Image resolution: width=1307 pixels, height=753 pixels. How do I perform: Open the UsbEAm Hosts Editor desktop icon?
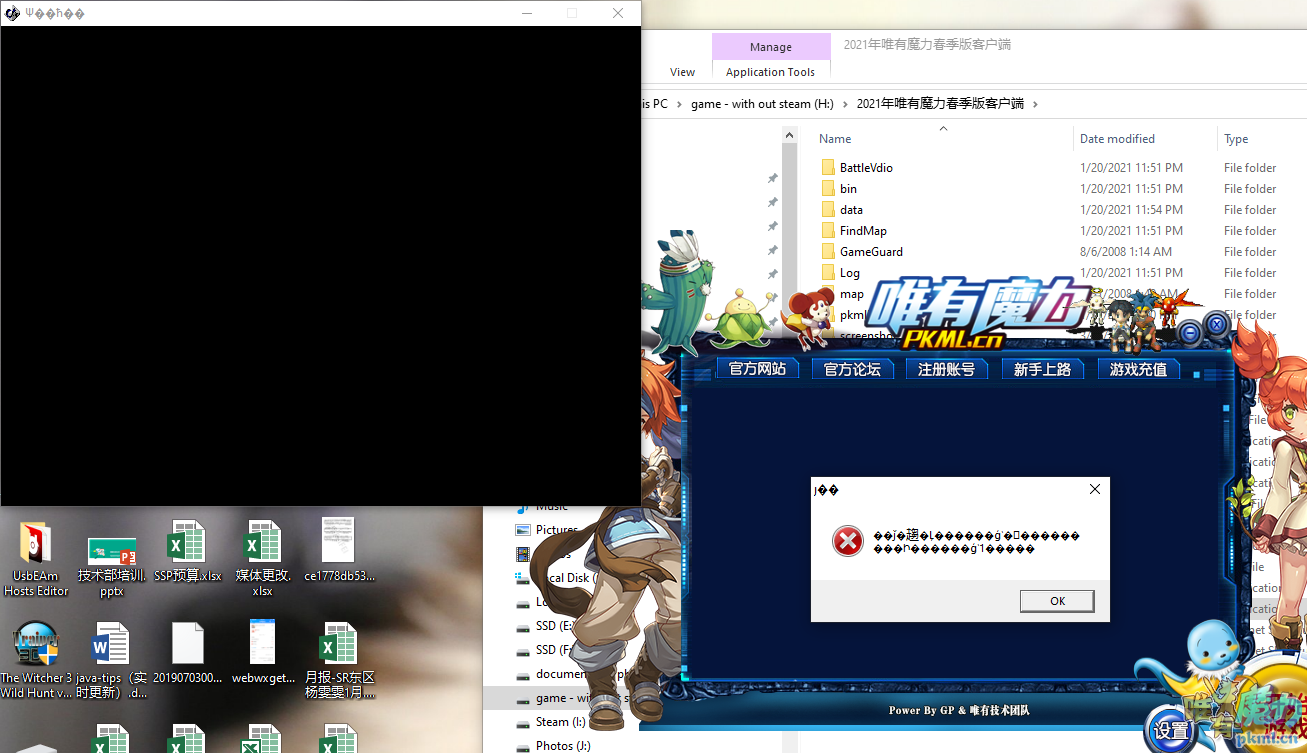click(36, 545)
